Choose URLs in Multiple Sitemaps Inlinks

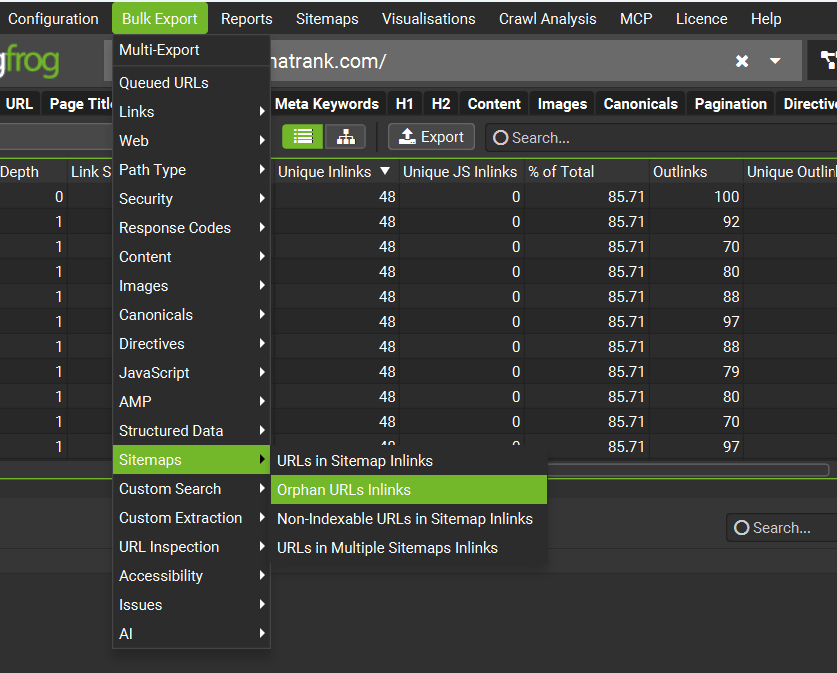pos(409,548)
